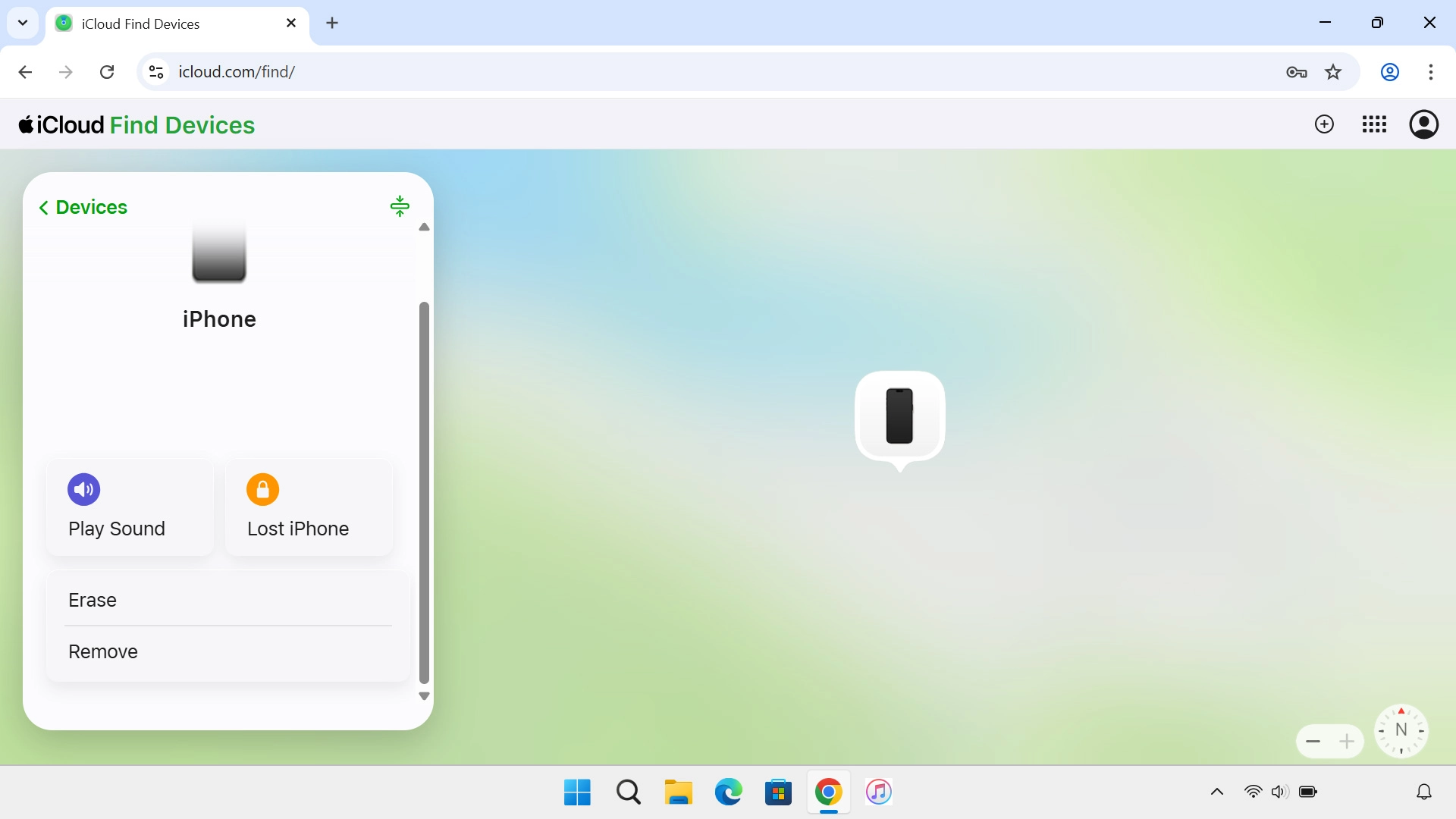The height and width of the screenshot is (819, 1456).
Task: Collapse the device panel with the arrows icon
Action: [400, 206]
